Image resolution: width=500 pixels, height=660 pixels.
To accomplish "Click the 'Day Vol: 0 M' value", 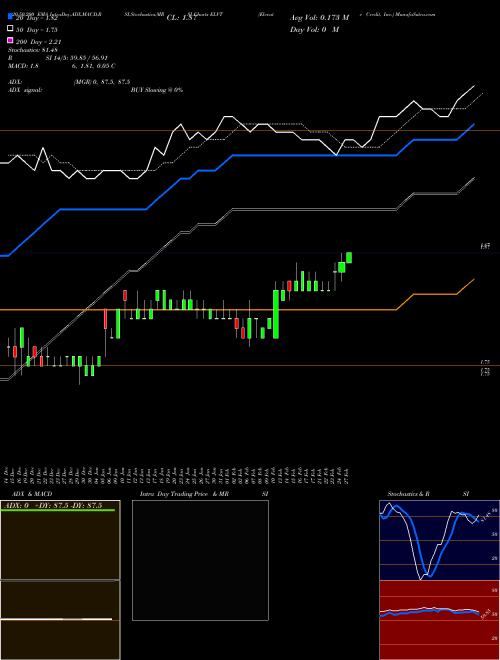I will pyautogui.click(x=314, y=30).
